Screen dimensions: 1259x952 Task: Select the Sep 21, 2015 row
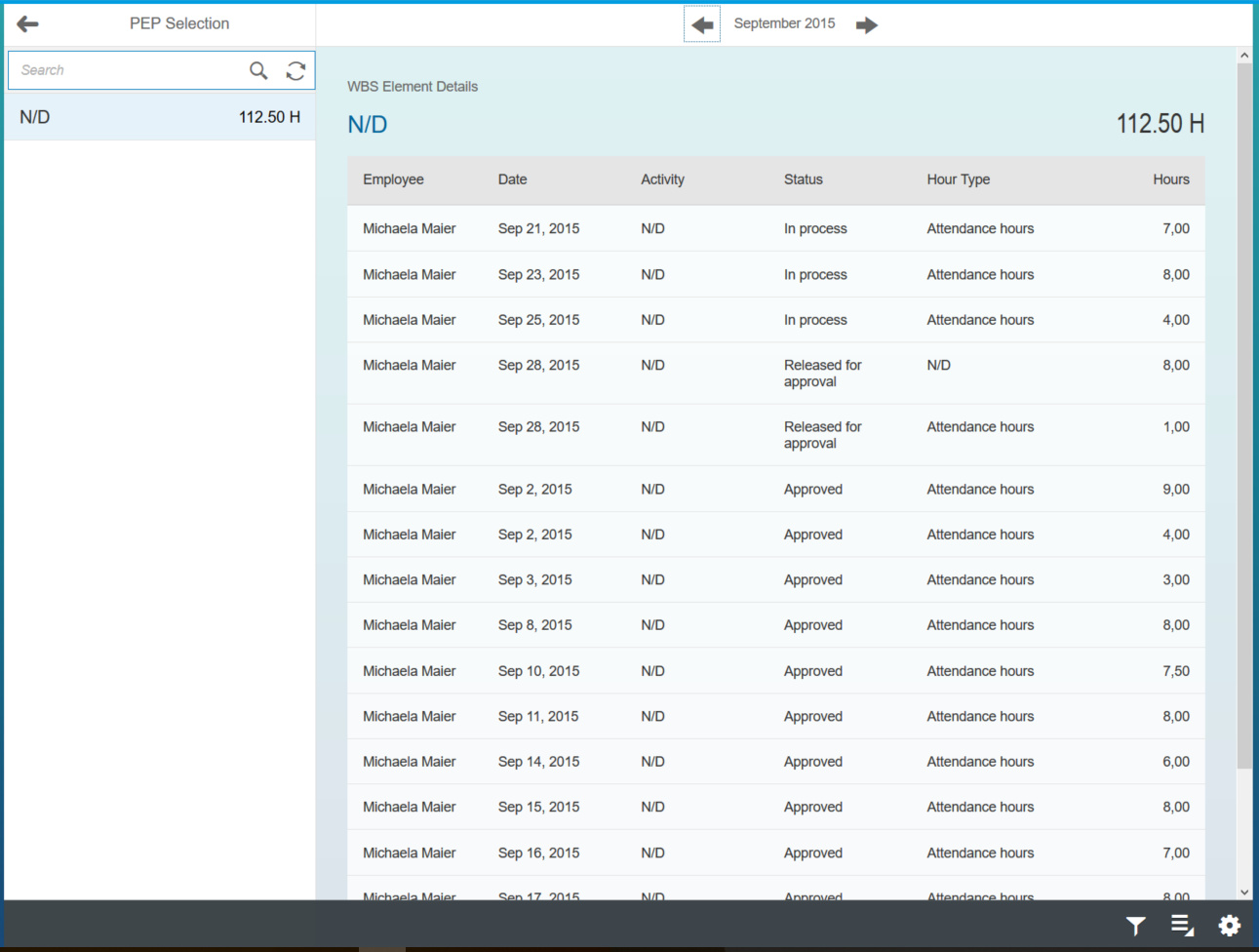(x=775, y=229)
